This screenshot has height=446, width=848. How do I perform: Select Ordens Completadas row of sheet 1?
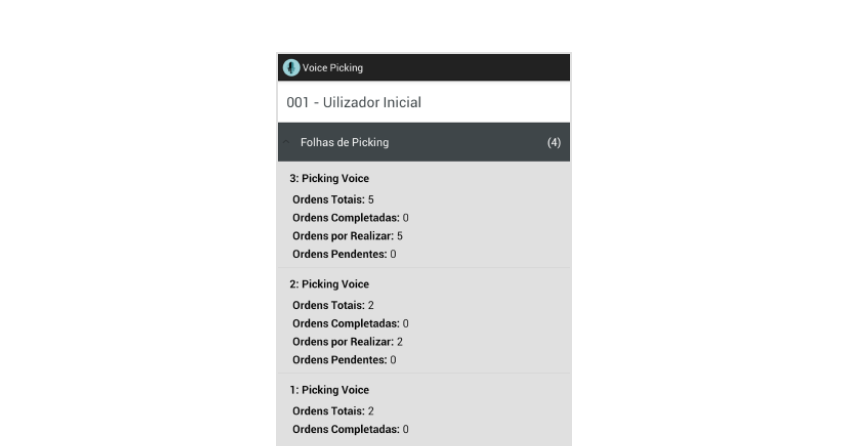point(350,429)
